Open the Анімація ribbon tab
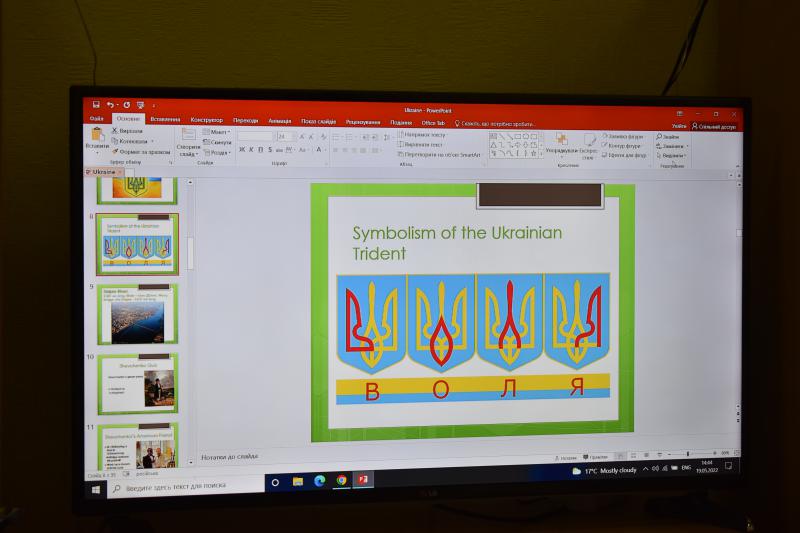Screen dimensions: 800x533 280,121
